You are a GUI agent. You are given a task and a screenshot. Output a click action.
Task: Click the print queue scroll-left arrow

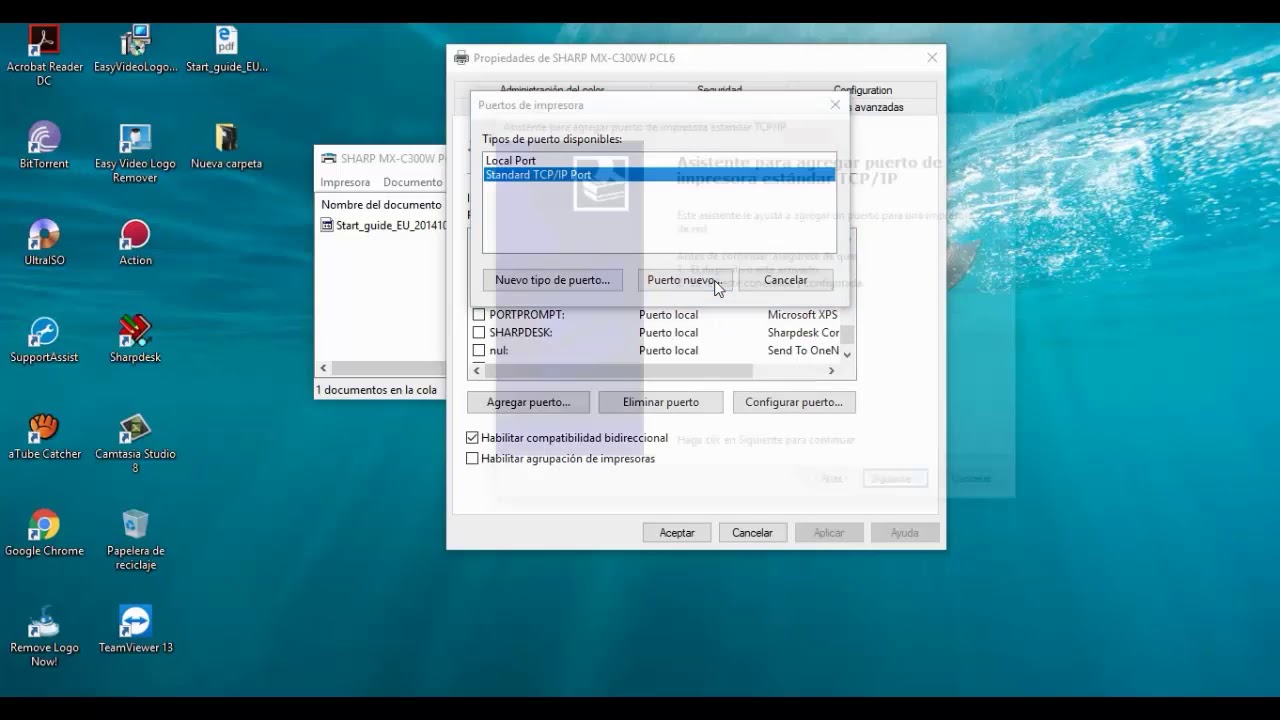click(323, 368)
